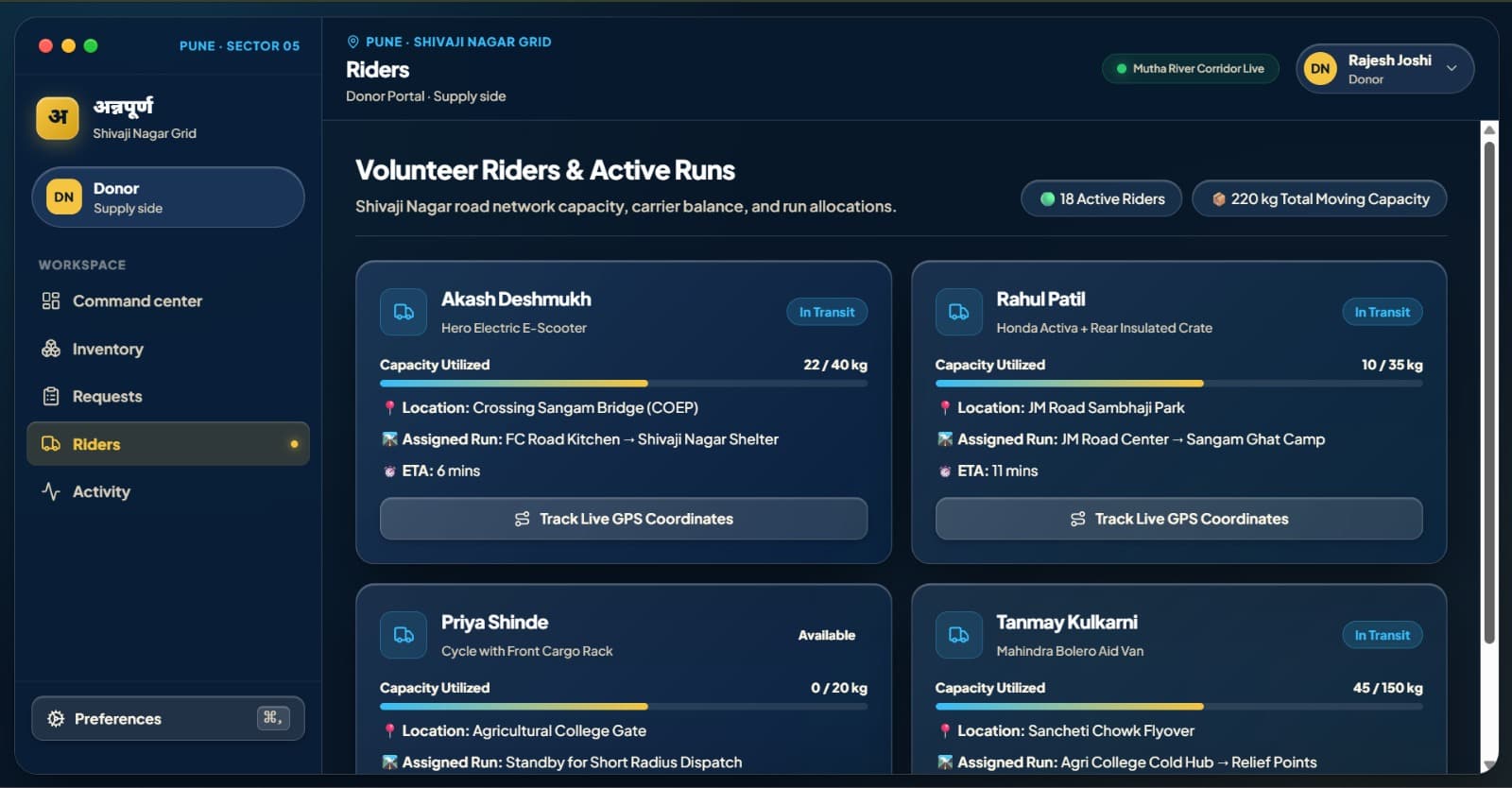Track Rahul Patil's live GPS coordinates
Viewport: 1512px width, 788px height.
coord(1179,519)
